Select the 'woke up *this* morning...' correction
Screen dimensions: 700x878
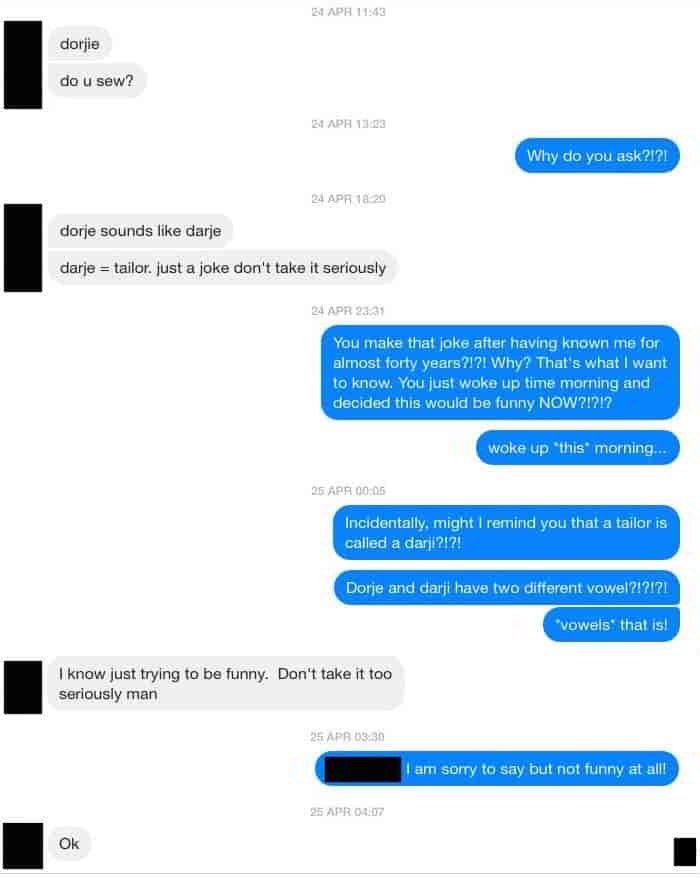pyautogui.click(x=577, y=448)
